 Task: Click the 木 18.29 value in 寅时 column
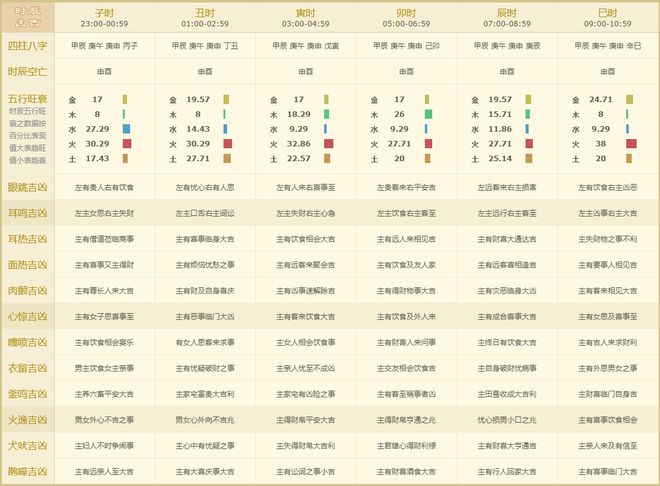pos(298,114)
